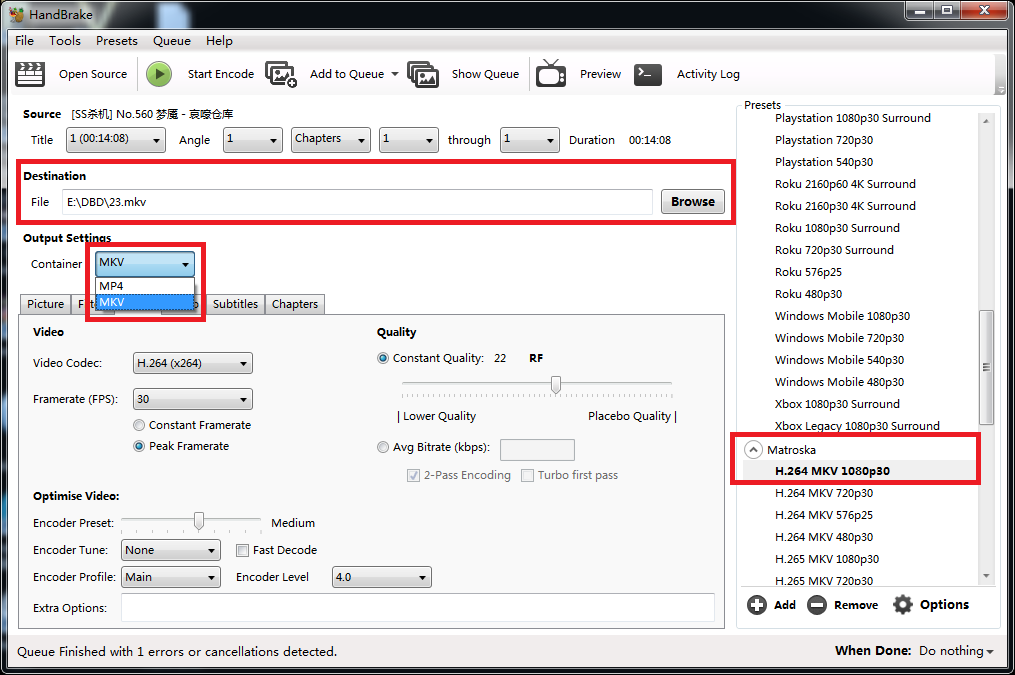Select preset Windows Mobile 720p30
This screenshot has height=675, width=1015.
pyautogui.click(x=839, y=338)
